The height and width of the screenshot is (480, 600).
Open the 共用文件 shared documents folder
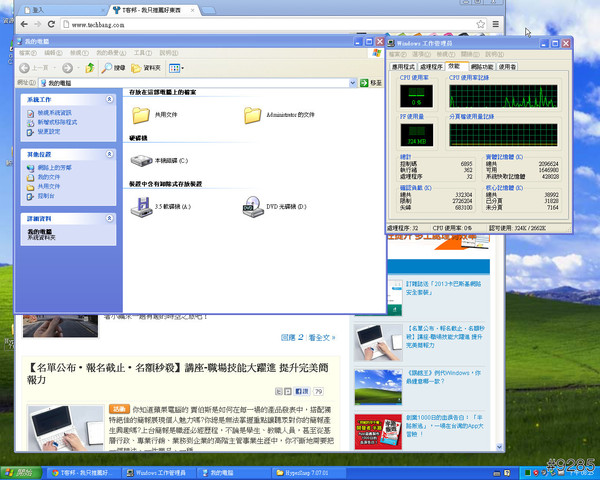tap(141, 115)
